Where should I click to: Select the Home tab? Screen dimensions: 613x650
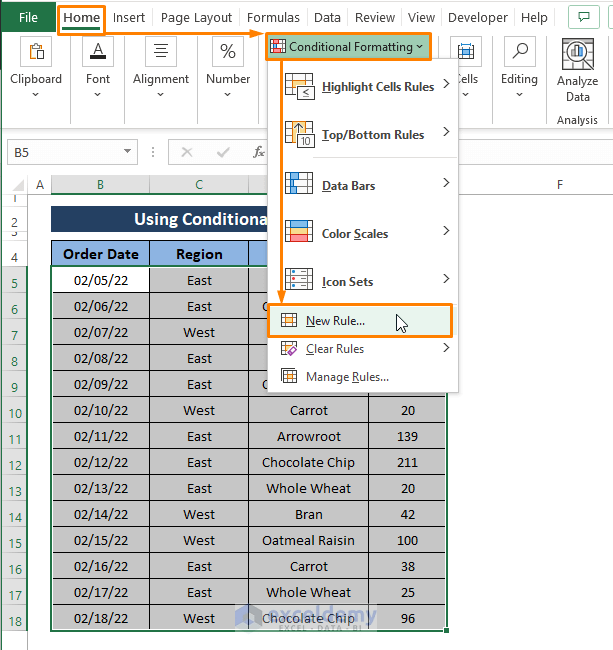(81, 19)
